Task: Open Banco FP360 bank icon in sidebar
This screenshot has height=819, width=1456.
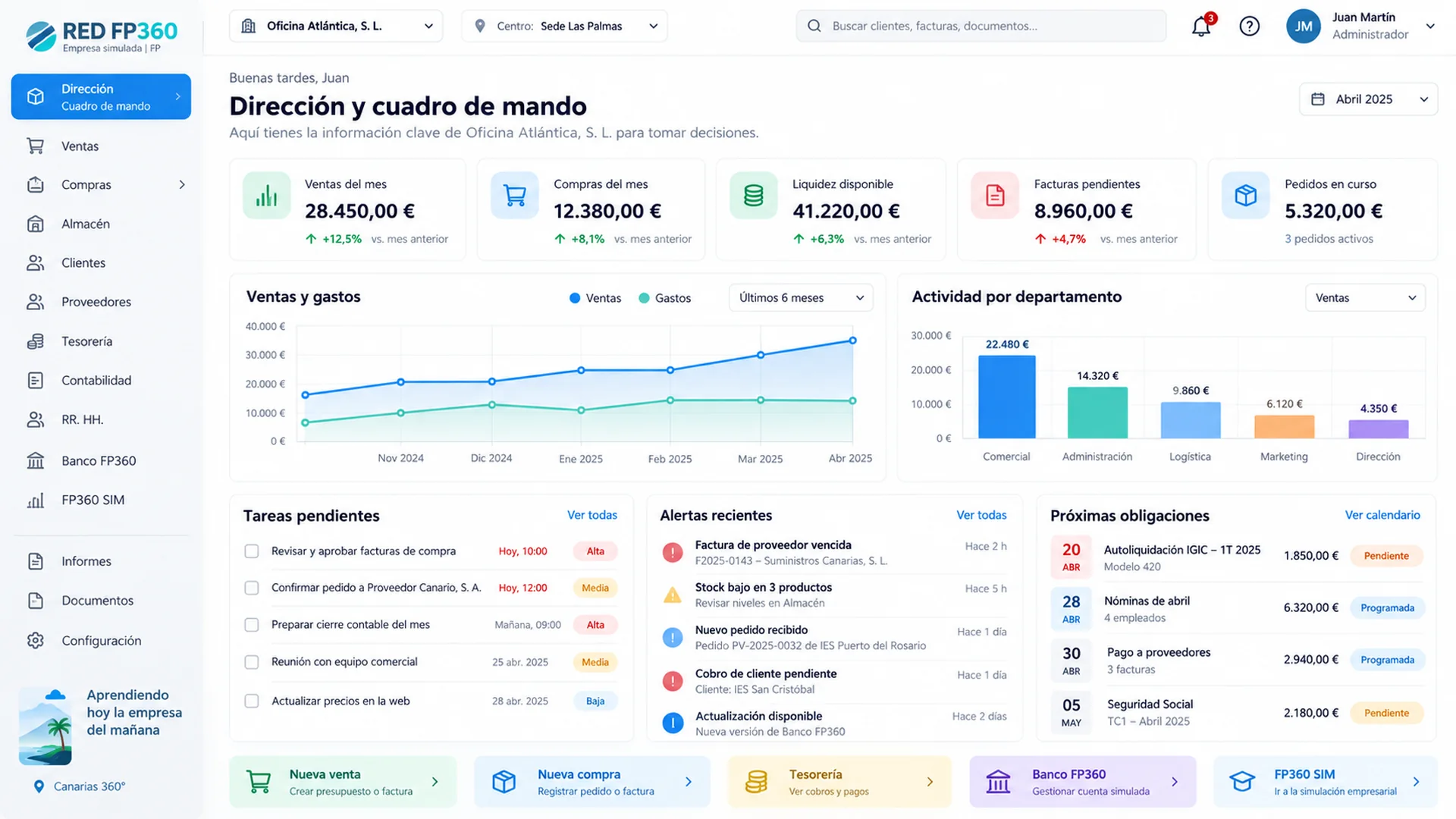Action: [x=36, y=460]
